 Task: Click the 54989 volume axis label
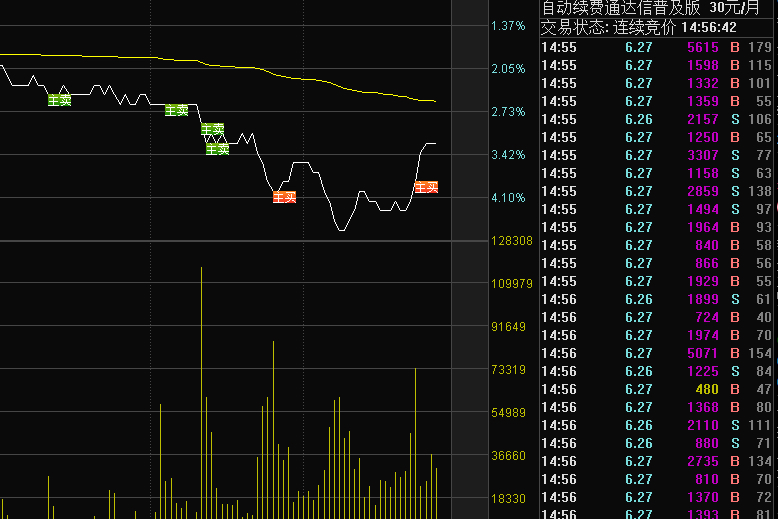point(508,412)
